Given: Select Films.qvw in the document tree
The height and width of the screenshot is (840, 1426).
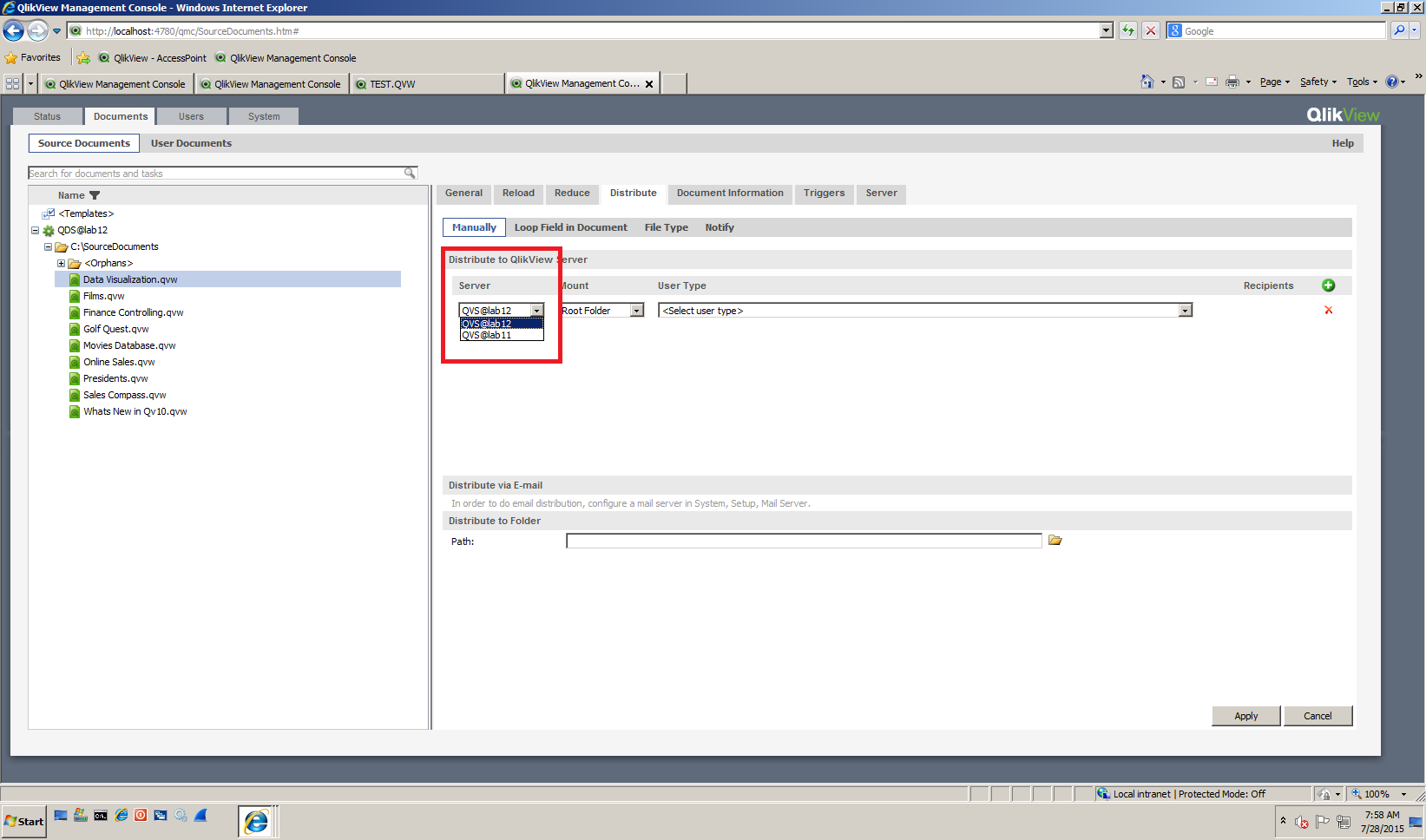Looking at the screenshot, I should point(104,296).
